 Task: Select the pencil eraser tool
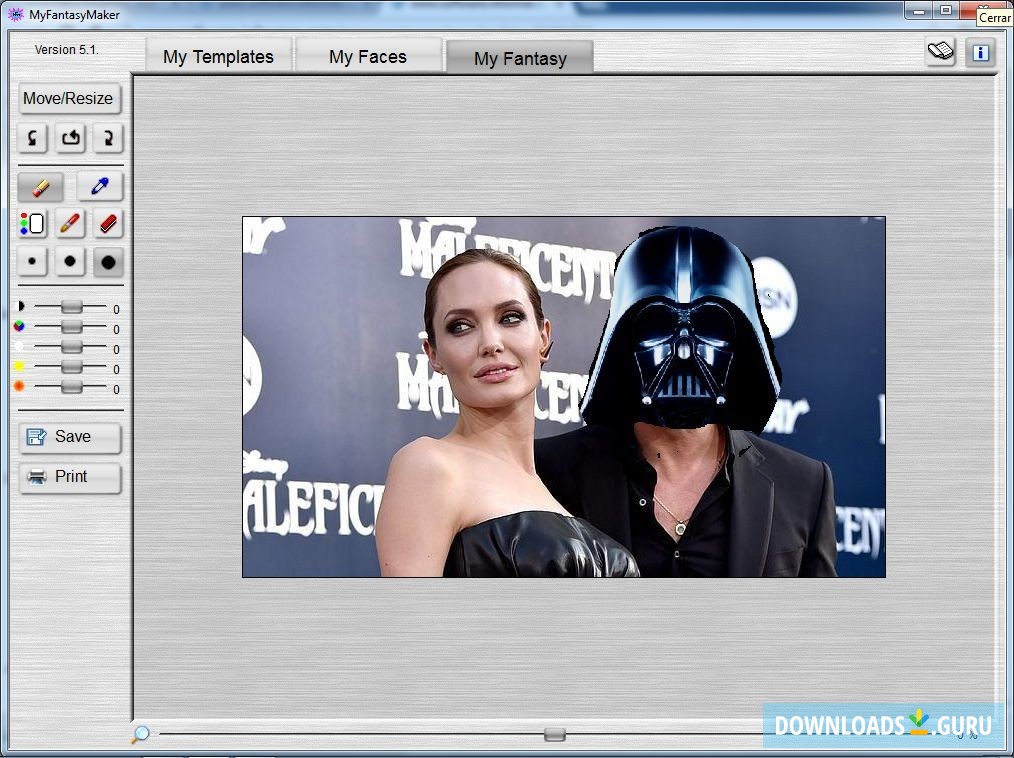(x=41, y=188)
